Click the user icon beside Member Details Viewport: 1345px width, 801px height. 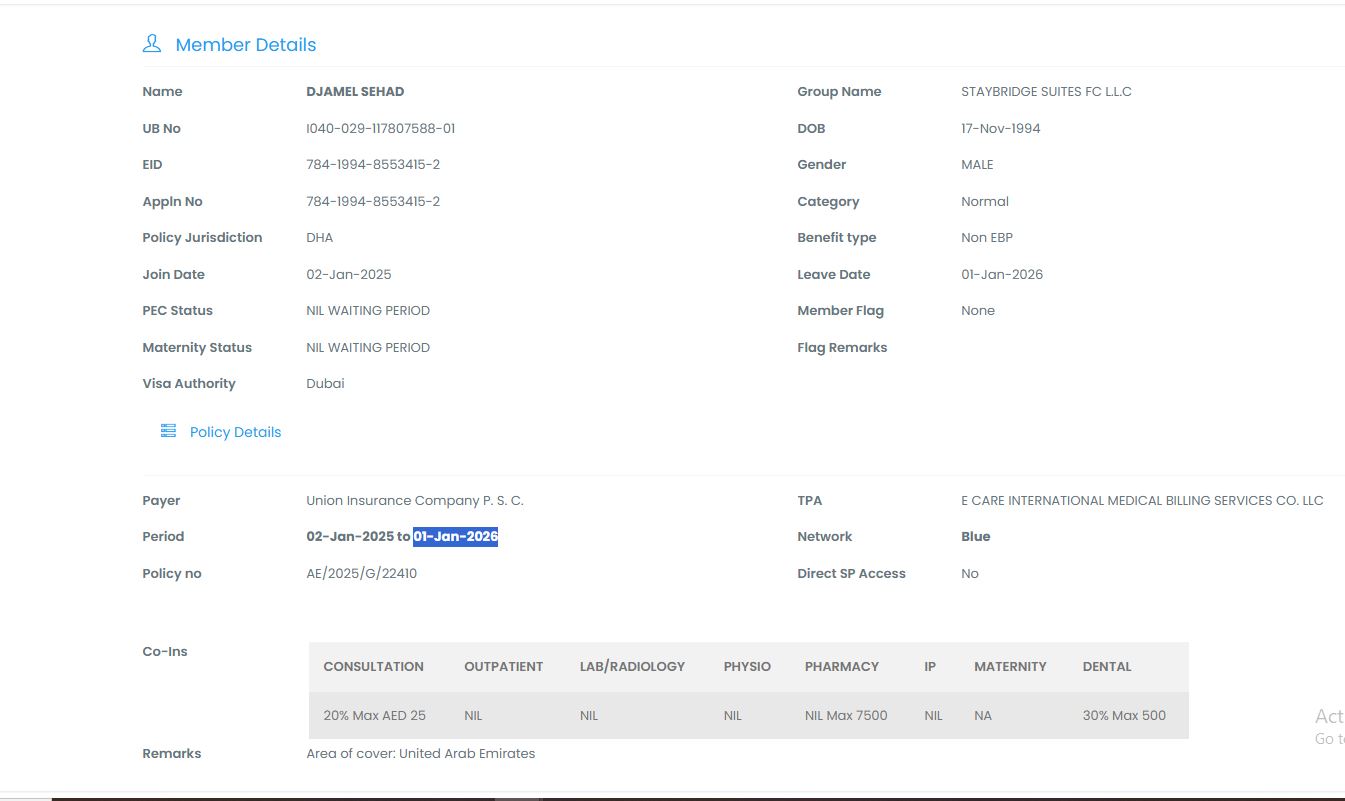coord(152,44)
